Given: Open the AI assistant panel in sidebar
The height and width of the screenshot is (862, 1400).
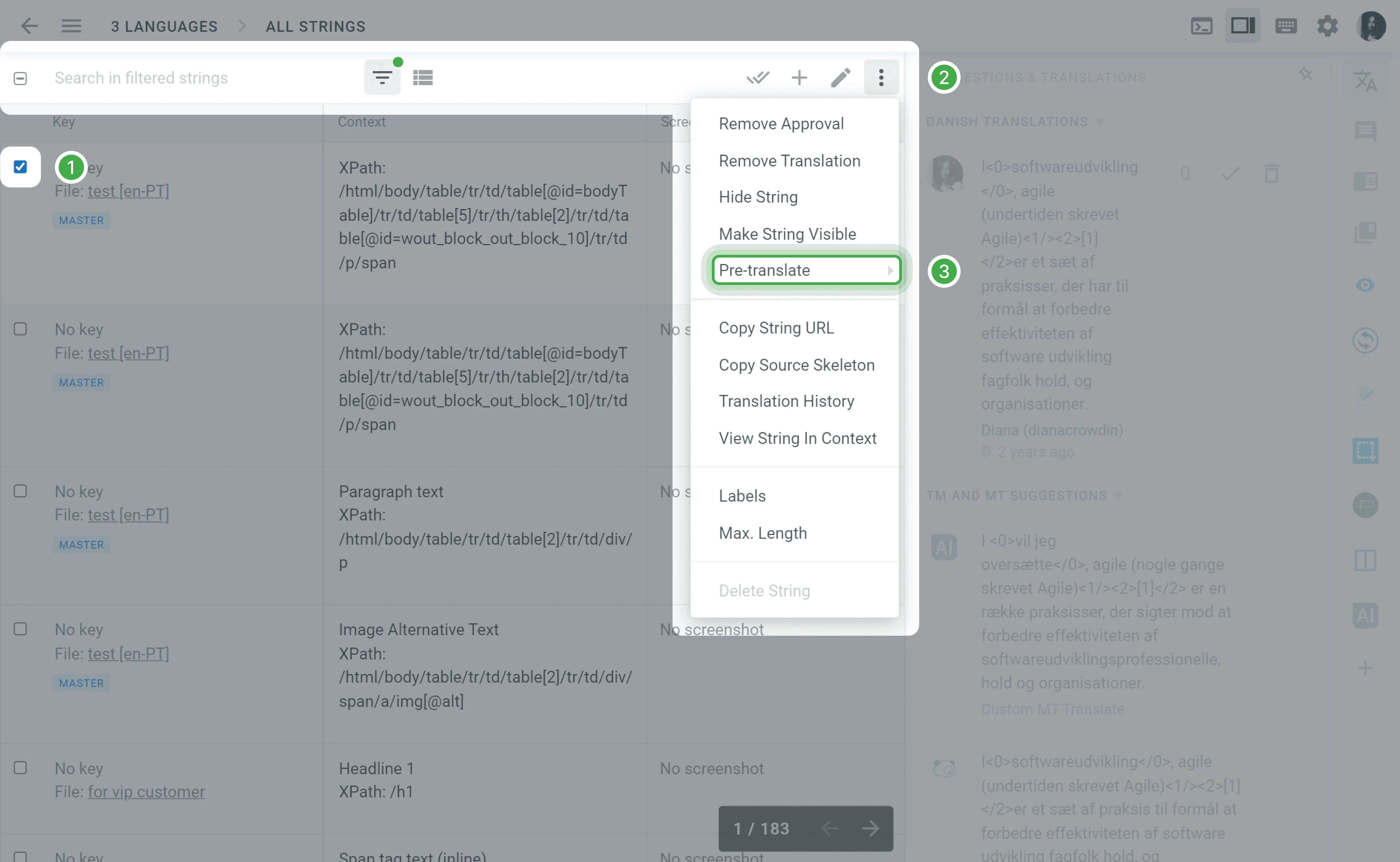Looking at the screenshot, I should [1365, 615].
